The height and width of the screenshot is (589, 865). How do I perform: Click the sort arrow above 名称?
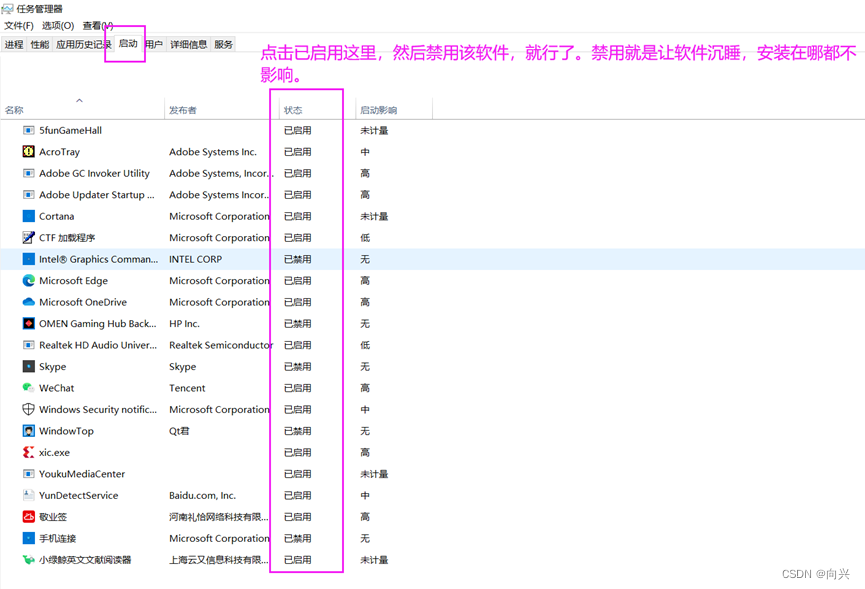tap(79, 100)
